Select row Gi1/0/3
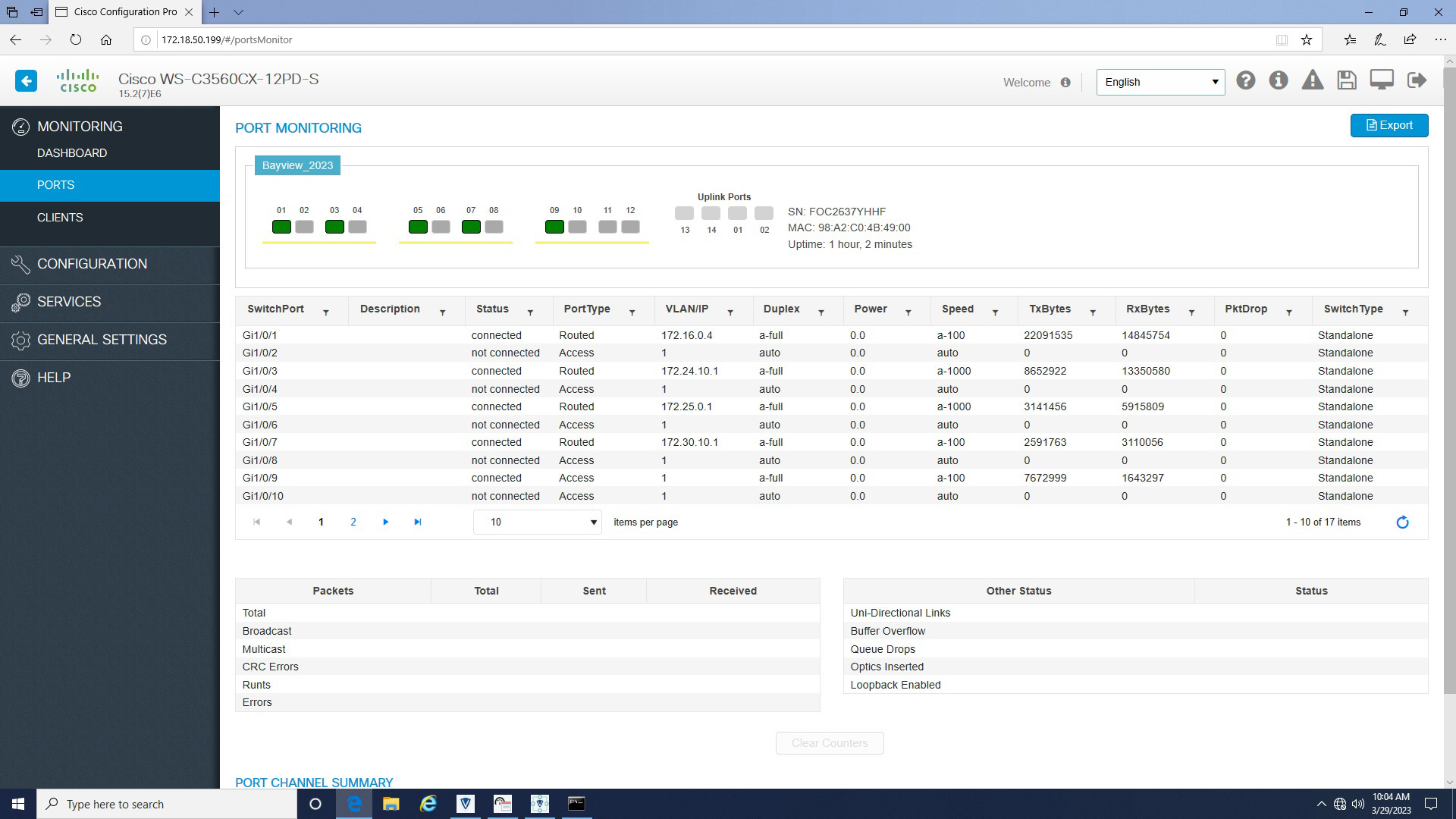The image size is (1456, 819). click(x=831, y=371)
